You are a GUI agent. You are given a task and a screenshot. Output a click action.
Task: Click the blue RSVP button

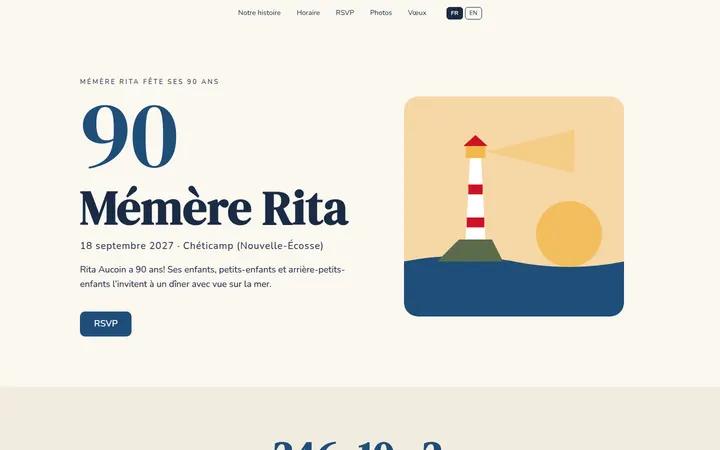coord(106,324)
